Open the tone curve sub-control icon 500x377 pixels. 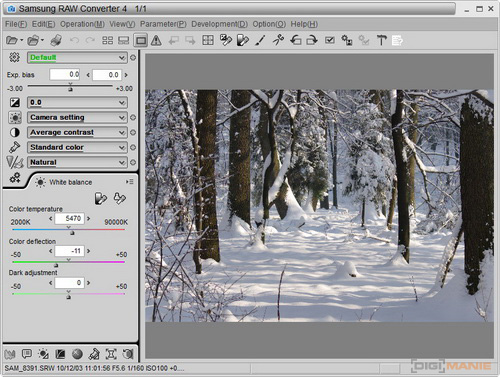[x=60, y=354]
